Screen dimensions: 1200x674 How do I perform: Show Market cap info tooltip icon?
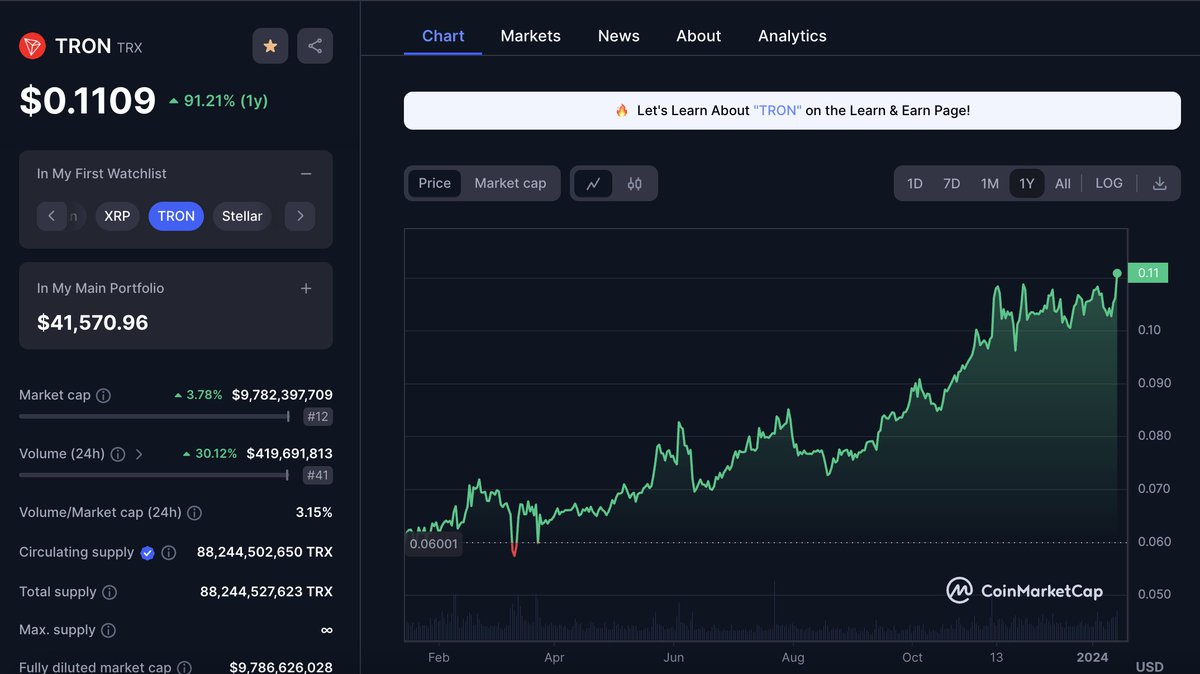(103, 396)
